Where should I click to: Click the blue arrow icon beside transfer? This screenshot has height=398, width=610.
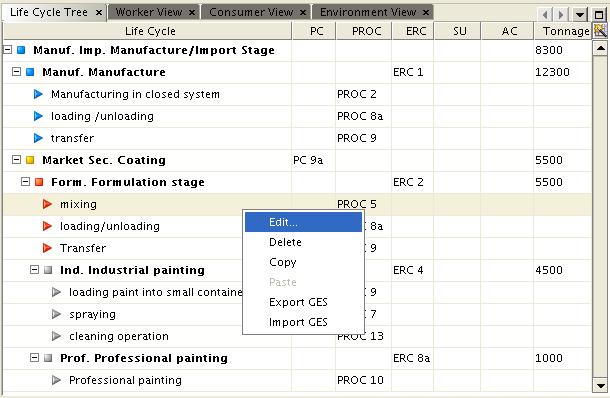tap(38, 138)
